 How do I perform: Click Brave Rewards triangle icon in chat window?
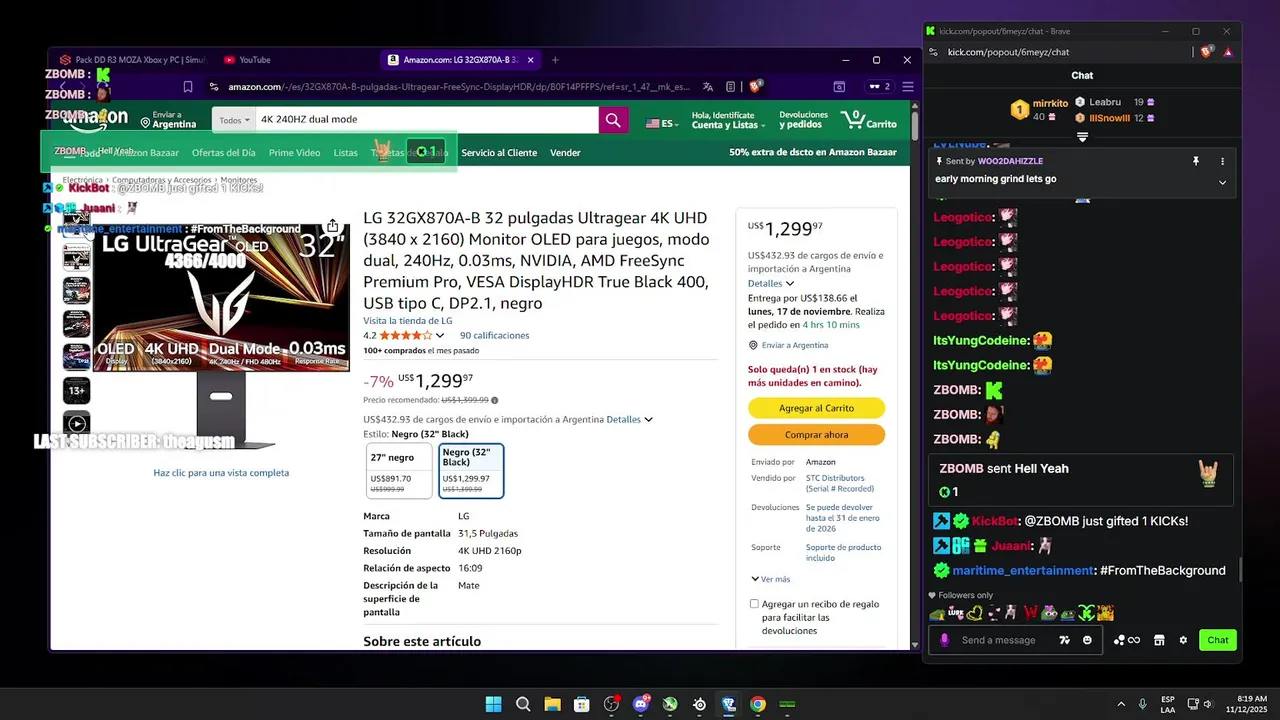(x=1228, y=52)
